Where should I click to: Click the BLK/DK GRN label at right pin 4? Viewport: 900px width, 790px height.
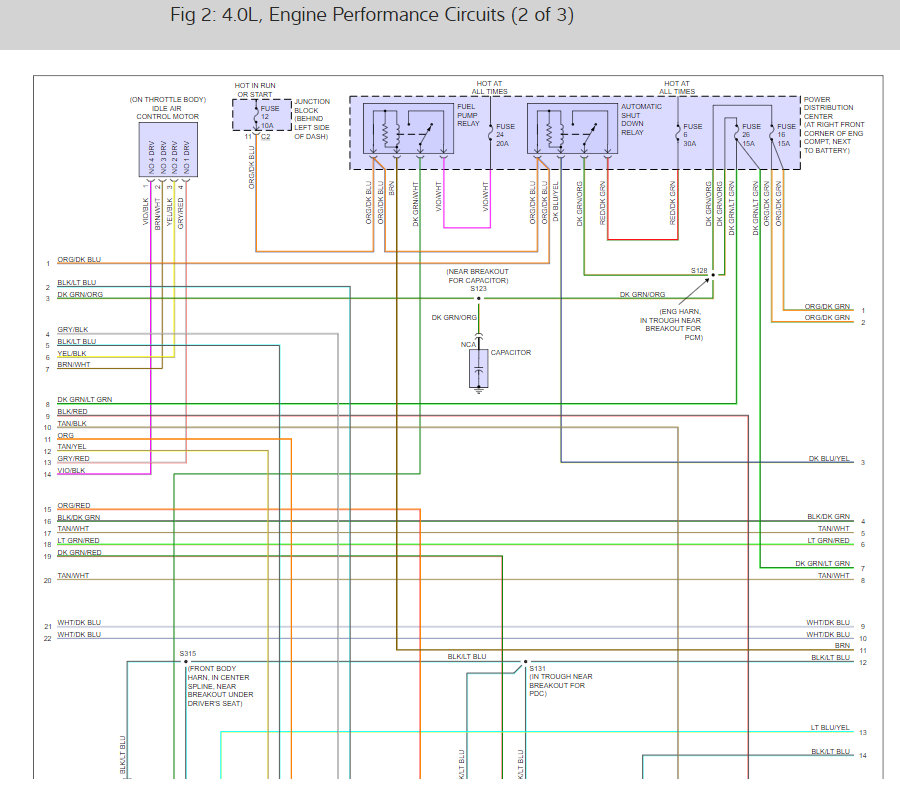coord(828,517)
